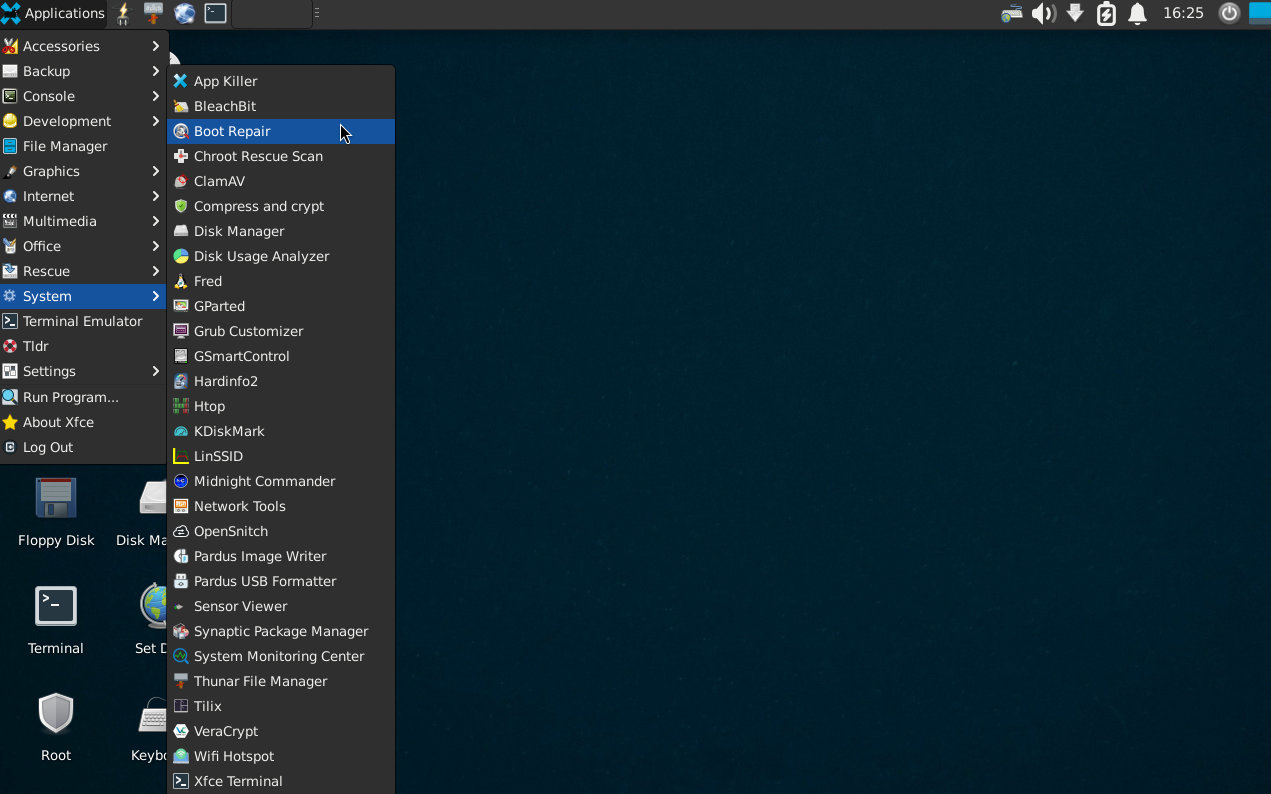Click the battery status icon in panel

[x=1106, y=13]
